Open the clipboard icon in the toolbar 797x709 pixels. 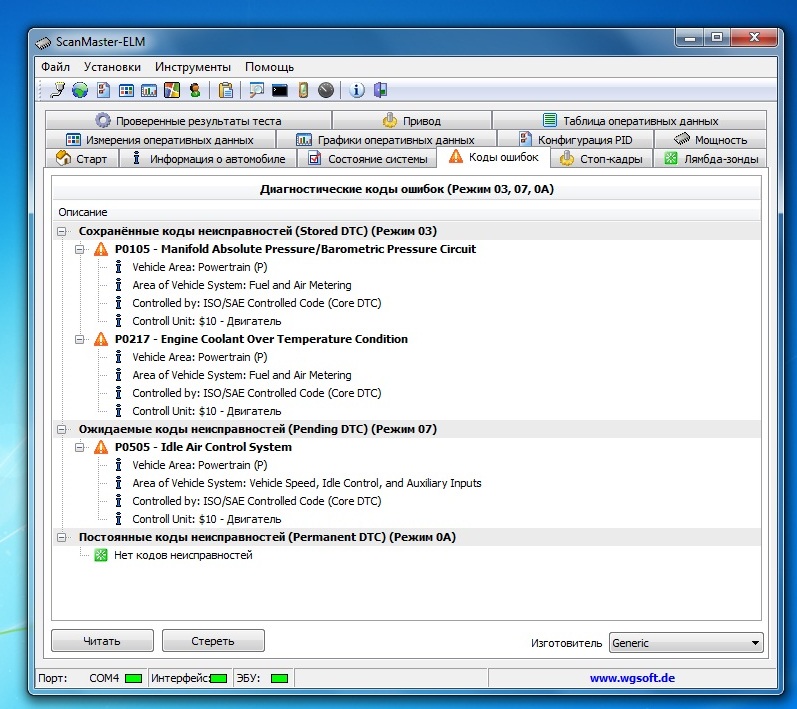[x=226, y=90]
